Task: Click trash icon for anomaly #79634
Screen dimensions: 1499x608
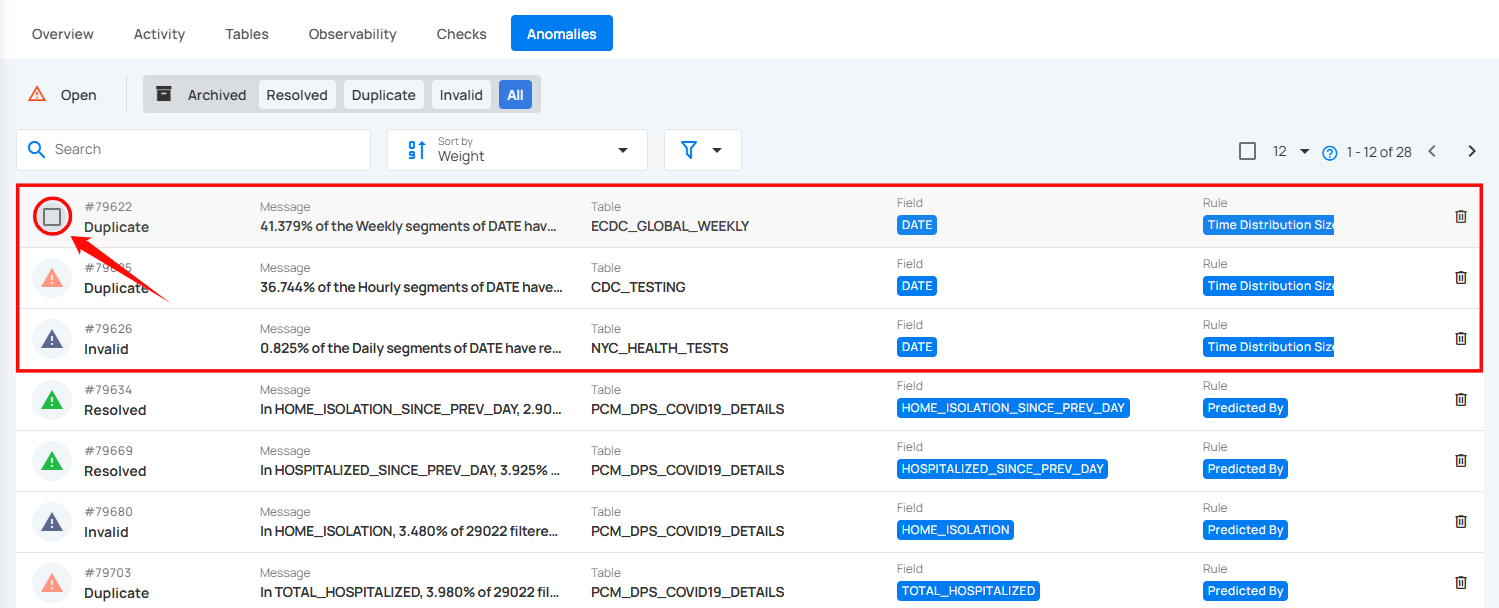Action: coord(1460,399)
